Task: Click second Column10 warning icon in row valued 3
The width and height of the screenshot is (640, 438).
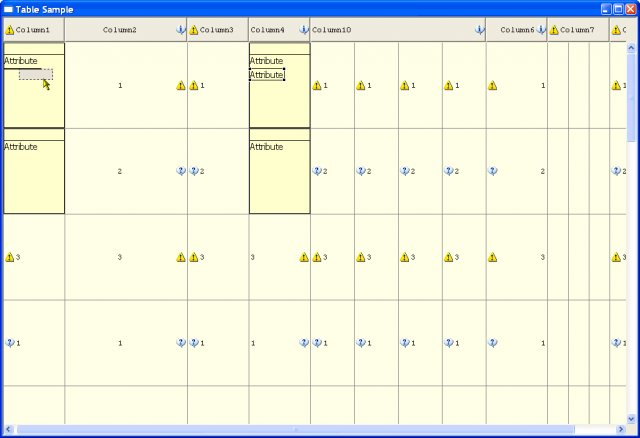Action: [361, 257]
